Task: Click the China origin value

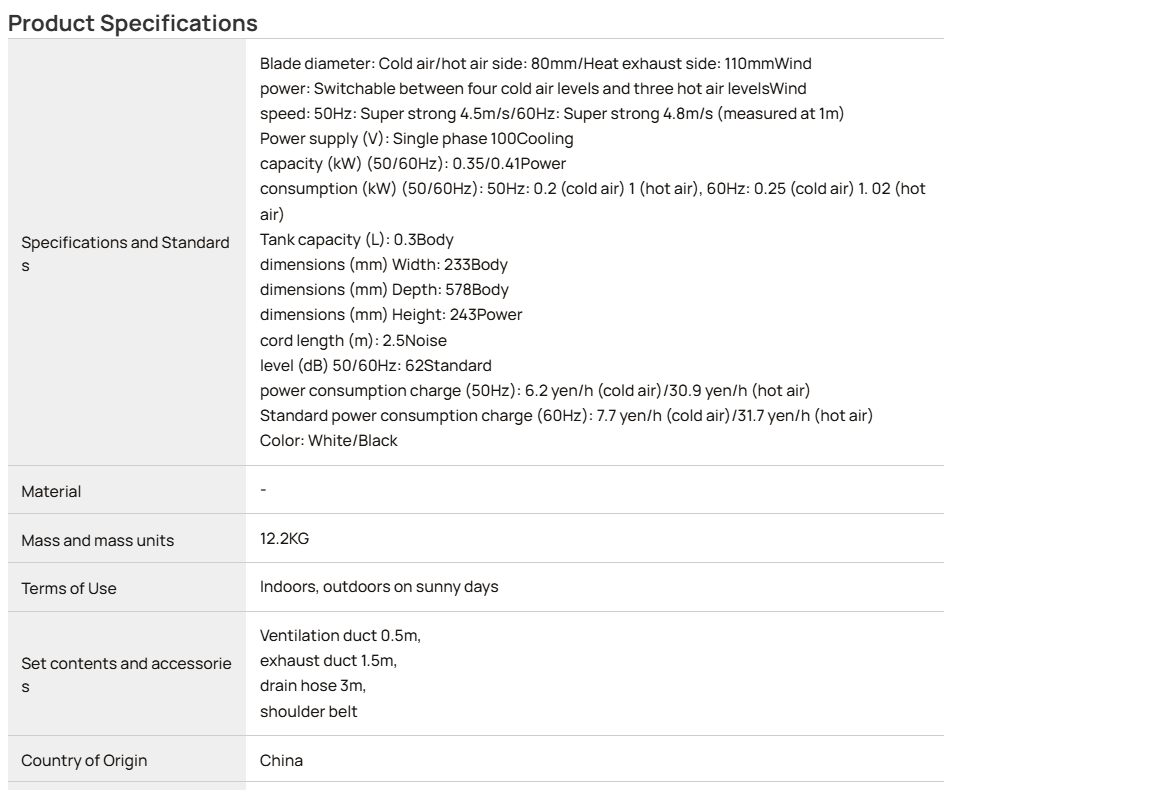Action: (x=281, y=761)
